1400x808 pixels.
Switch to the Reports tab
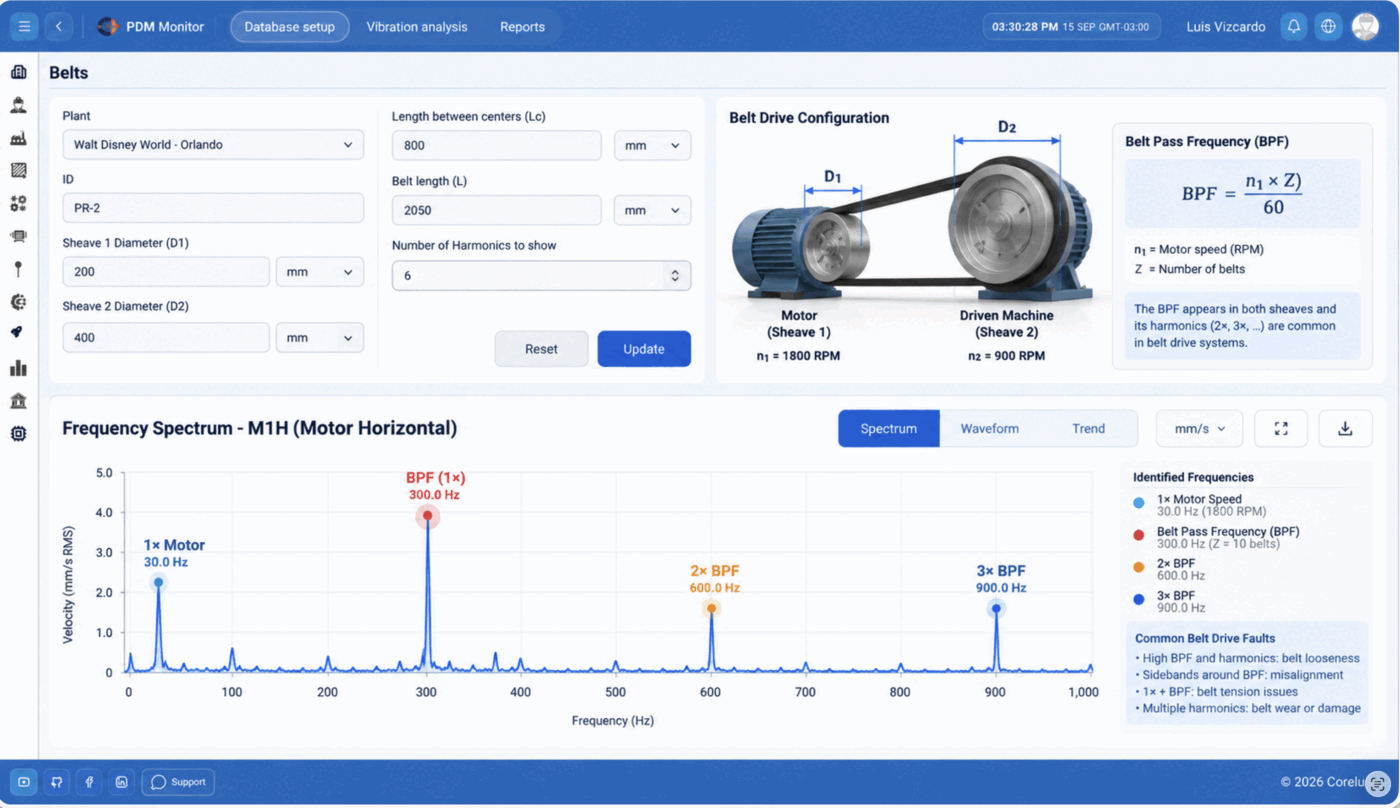(522, 27)
